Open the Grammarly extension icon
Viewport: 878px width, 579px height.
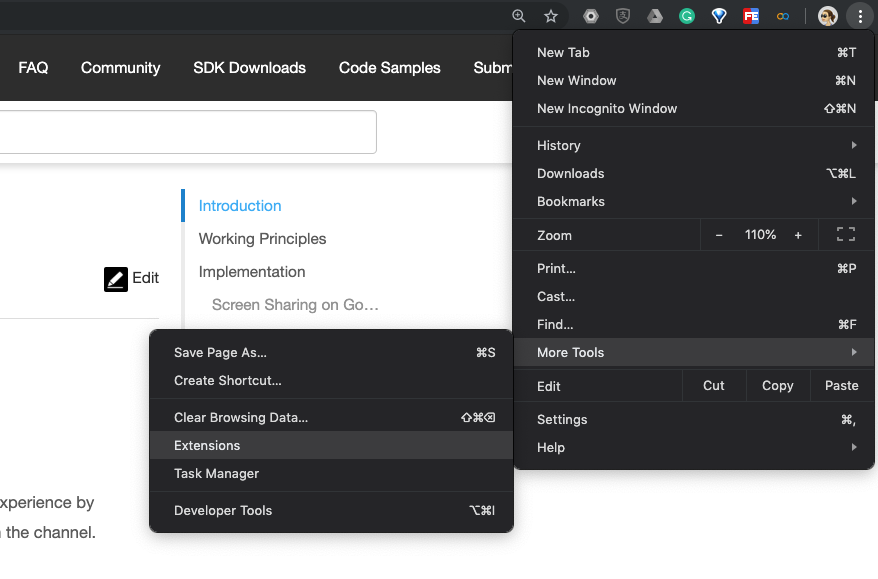point(687,16)
